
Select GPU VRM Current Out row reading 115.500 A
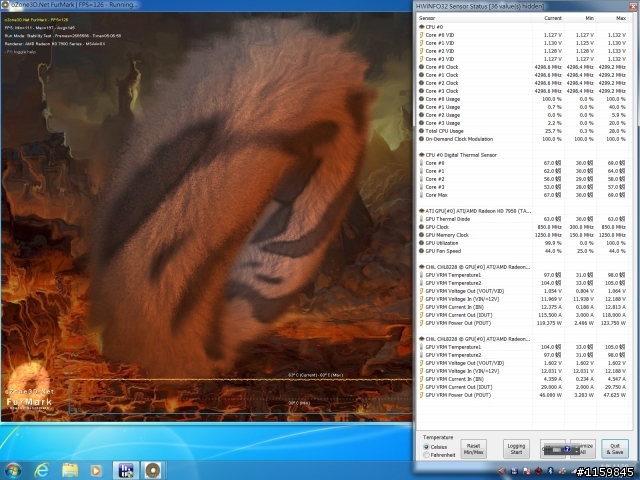point(522,315)
